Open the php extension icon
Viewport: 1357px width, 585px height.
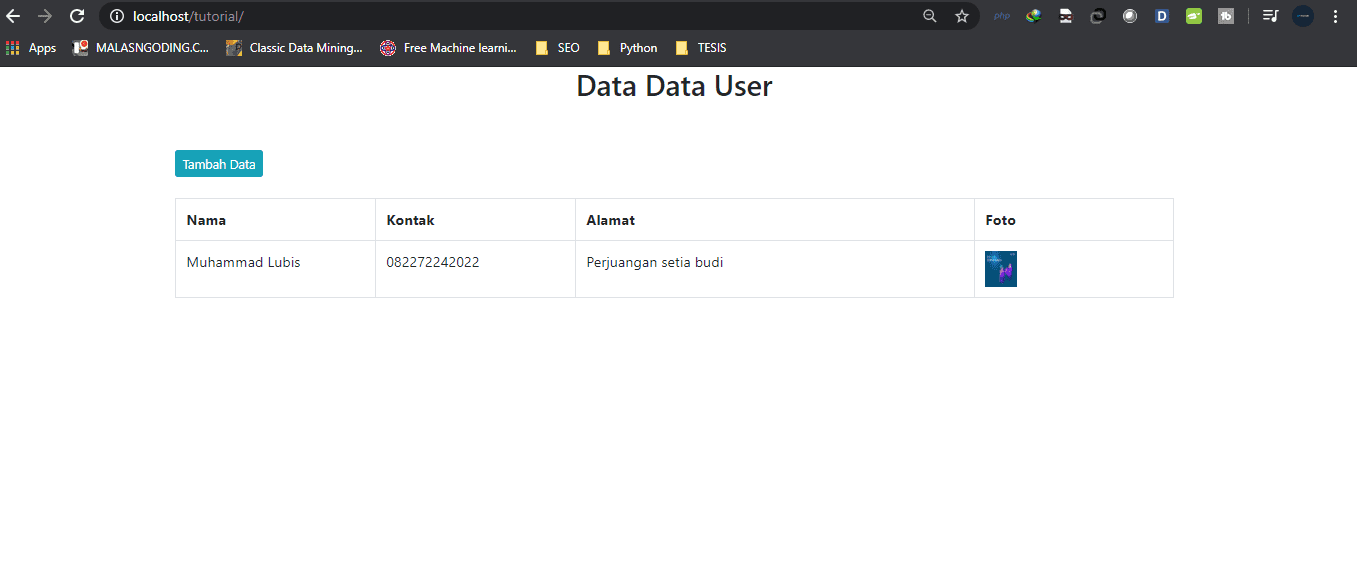[x=1002, y=16]
